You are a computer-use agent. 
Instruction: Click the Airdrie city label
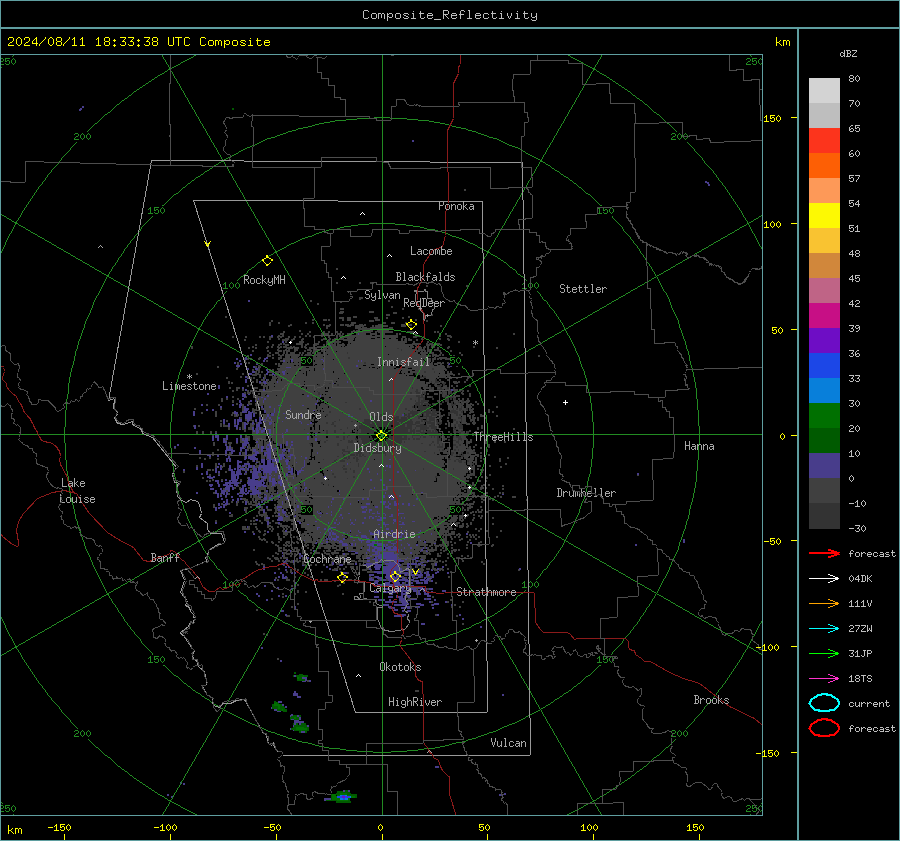point(394,534)
